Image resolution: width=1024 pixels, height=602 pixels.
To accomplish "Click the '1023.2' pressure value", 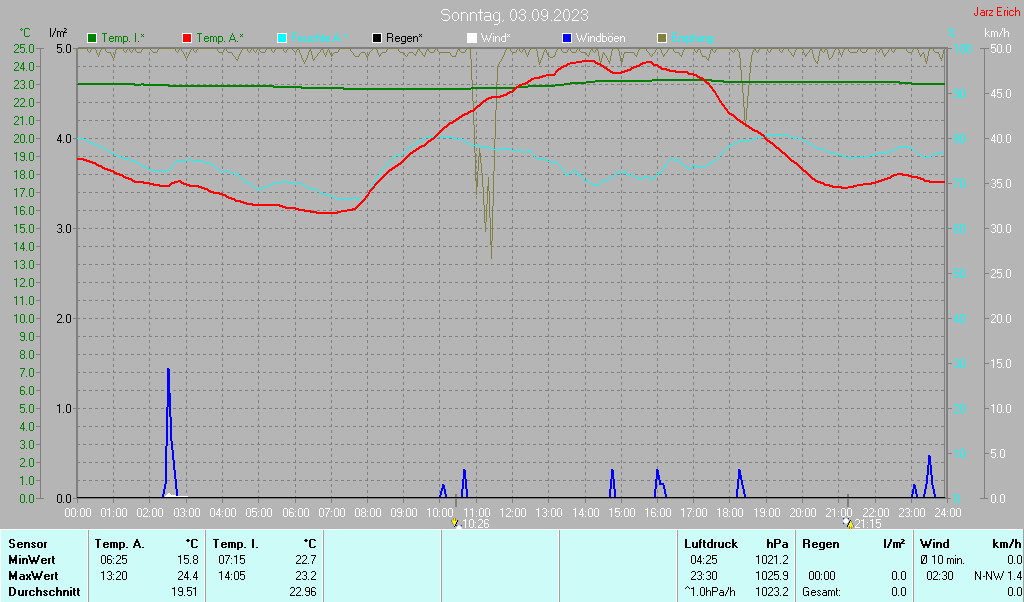I will (x=772, y=592).
